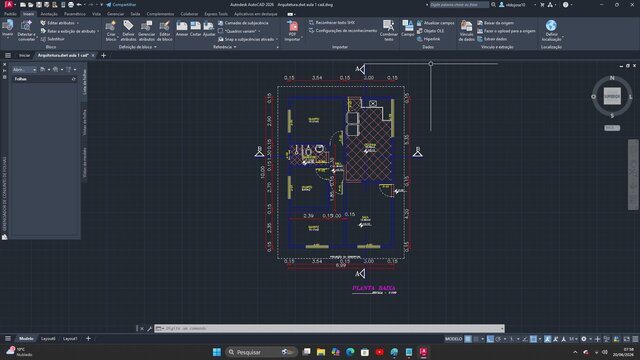The image size is (640, 360).
Task: Click the SUPERIOR face of the ViewCube
Action: 612,96
